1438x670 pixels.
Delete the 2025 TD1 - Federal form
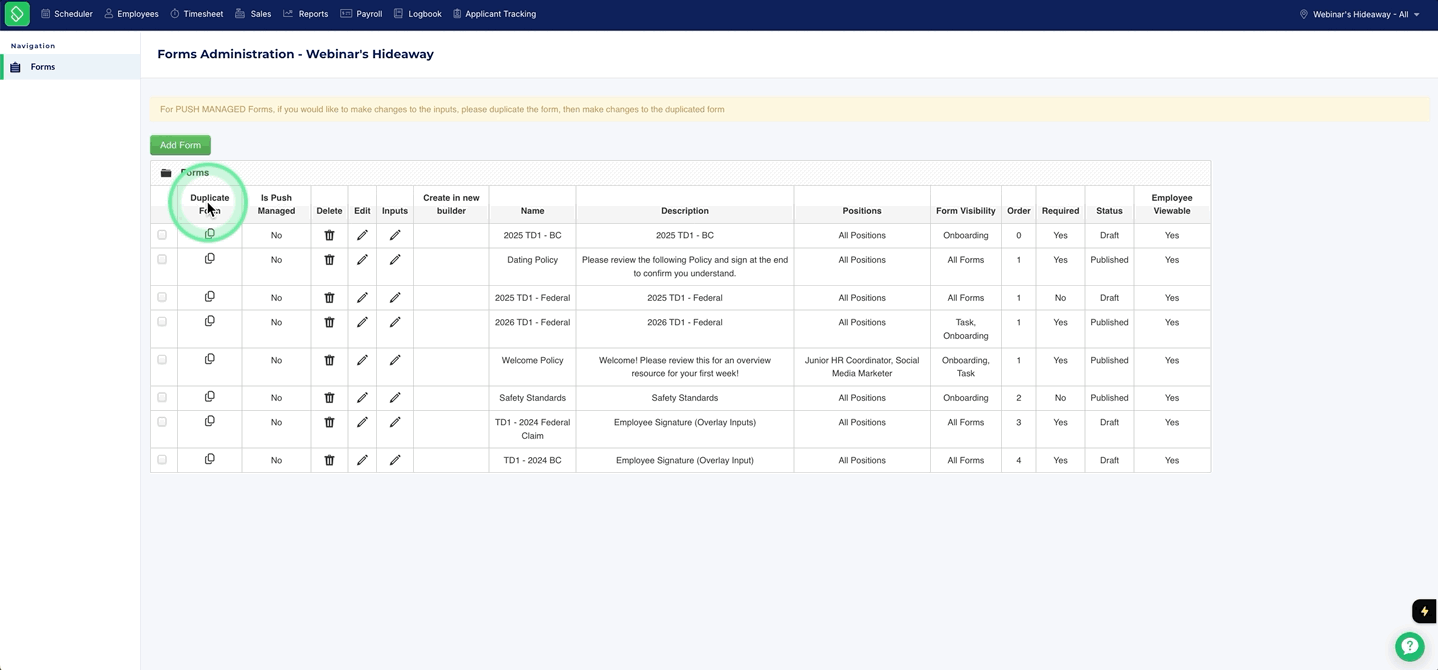pos(329,297)
